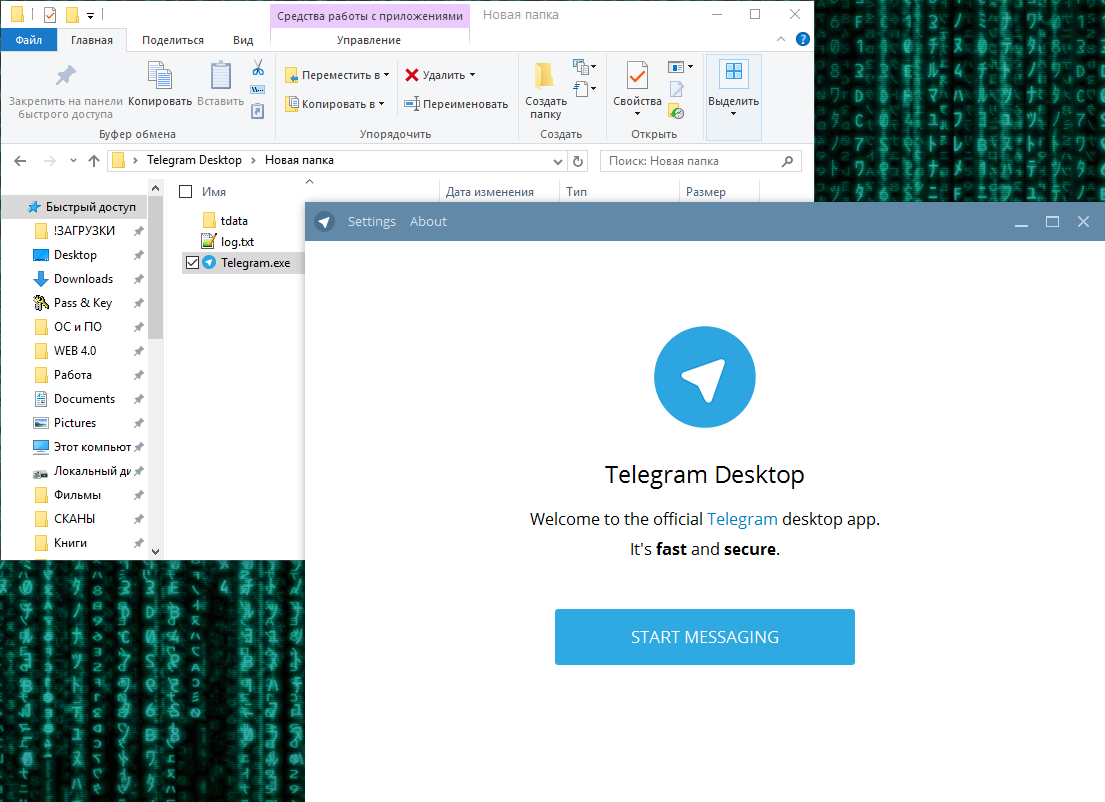Viewport: 1105px width, 802px height.
Task: Refresh the Новая папка folder view
Action: [578, 161]
